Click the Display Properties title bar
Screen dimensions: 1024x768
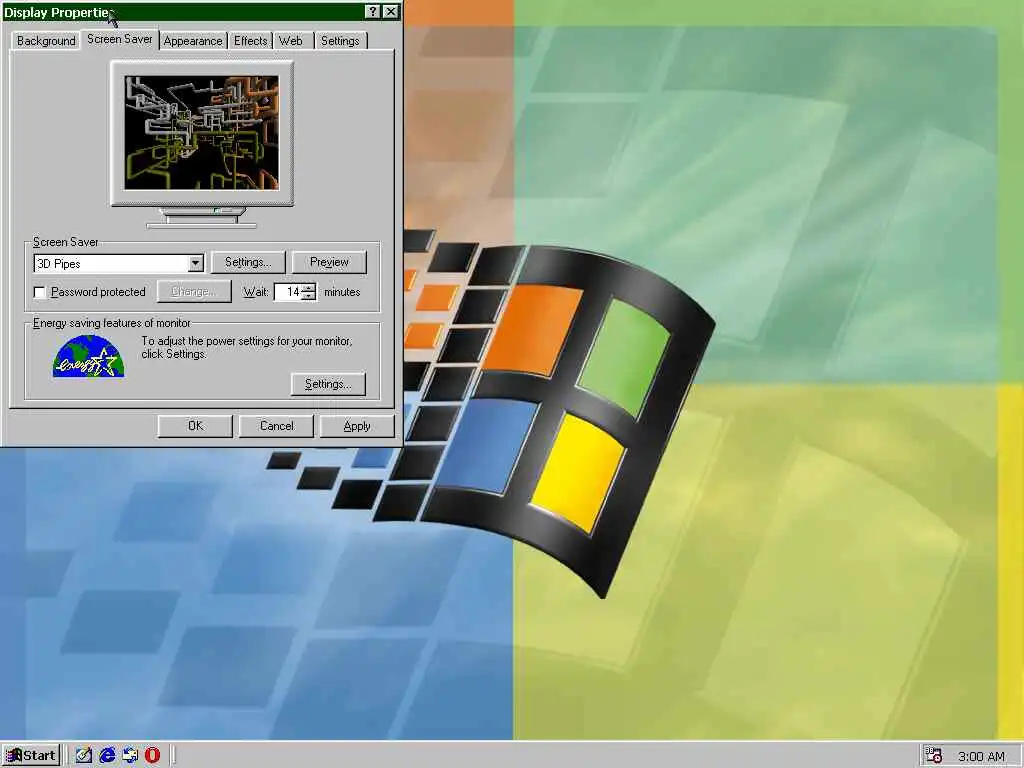coord(183,12)
